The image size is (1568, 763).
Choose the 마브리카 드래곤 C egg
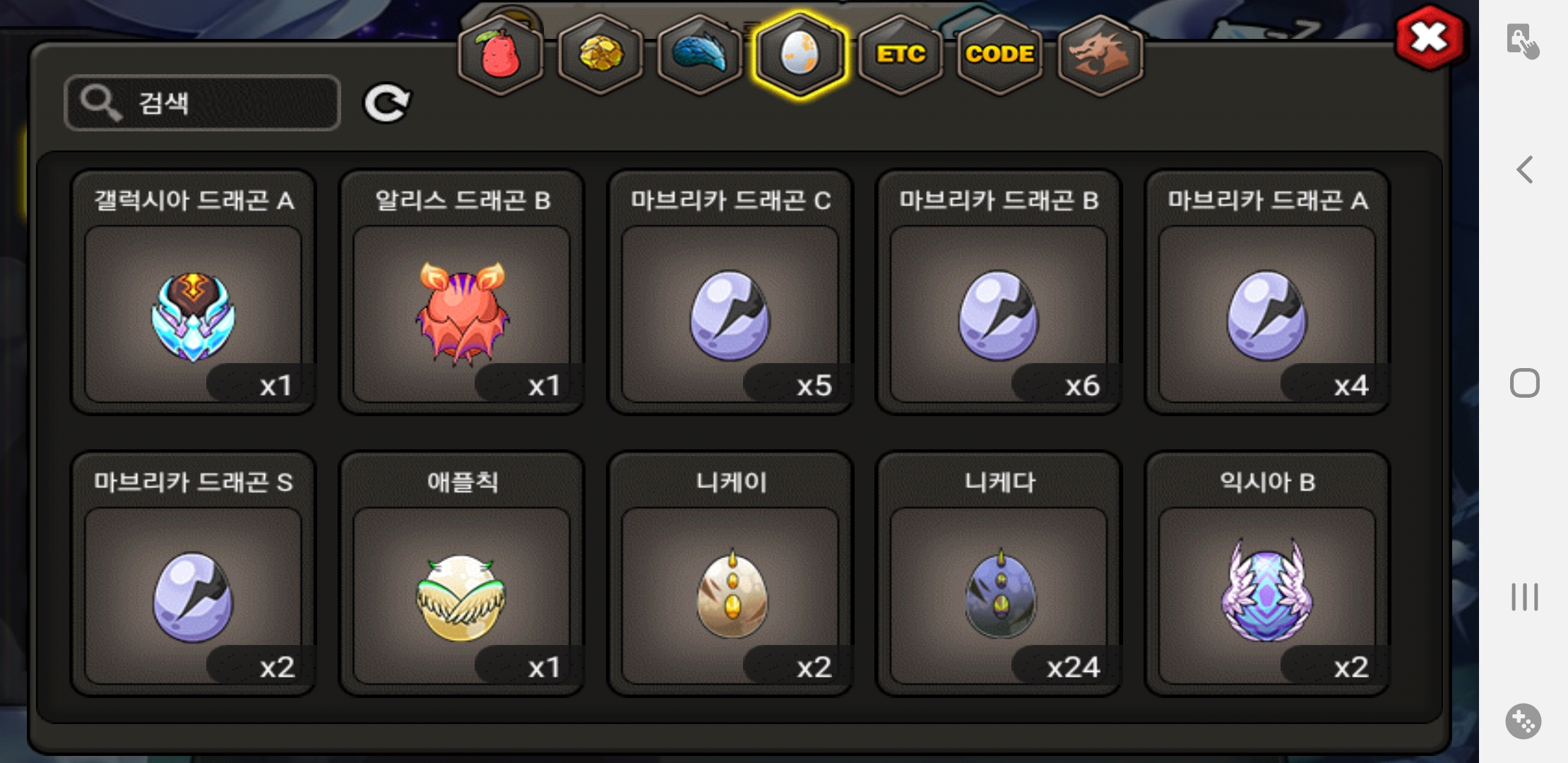pyautogui.click(x=730, y=292)
